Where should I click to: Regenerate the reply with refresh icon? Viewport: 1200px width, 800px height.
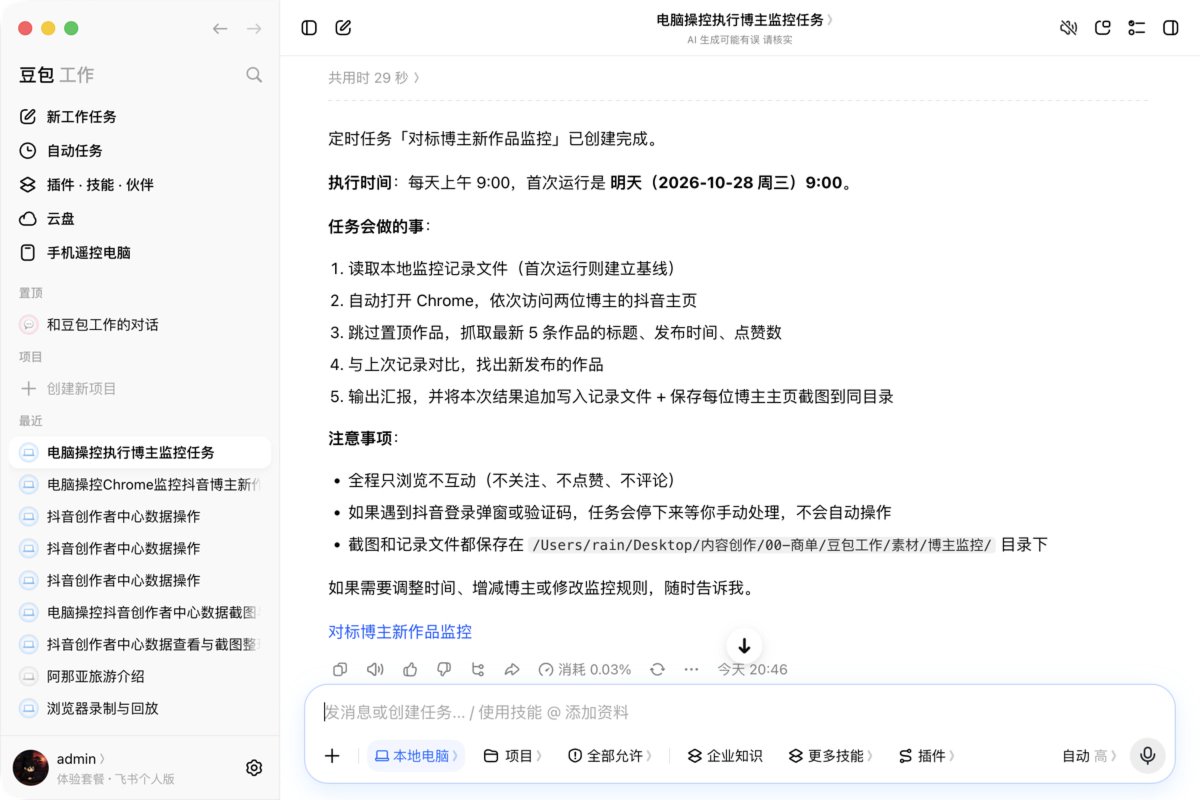pos(657,669)
